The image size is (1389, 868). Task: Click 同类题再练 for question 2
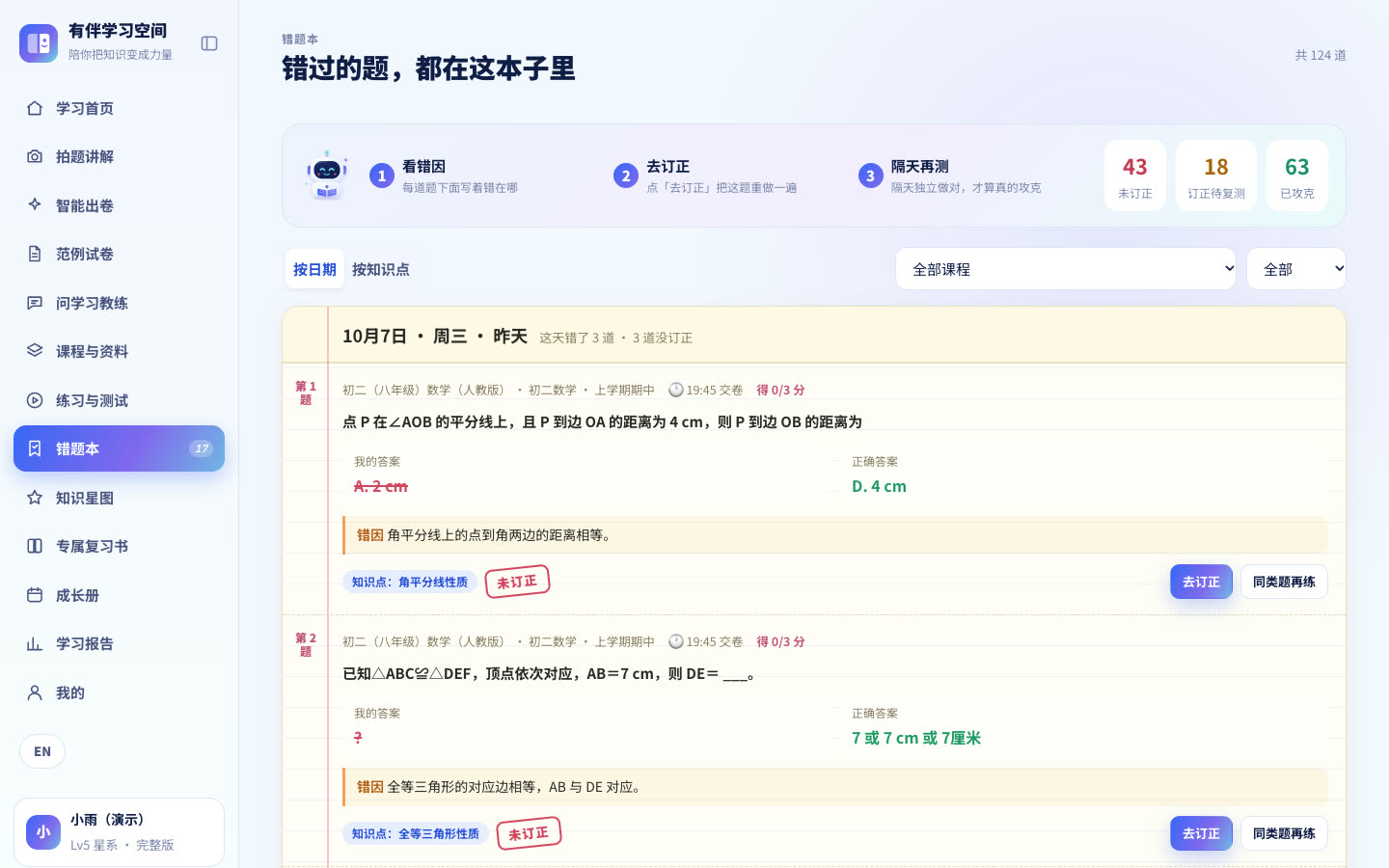1284,833
